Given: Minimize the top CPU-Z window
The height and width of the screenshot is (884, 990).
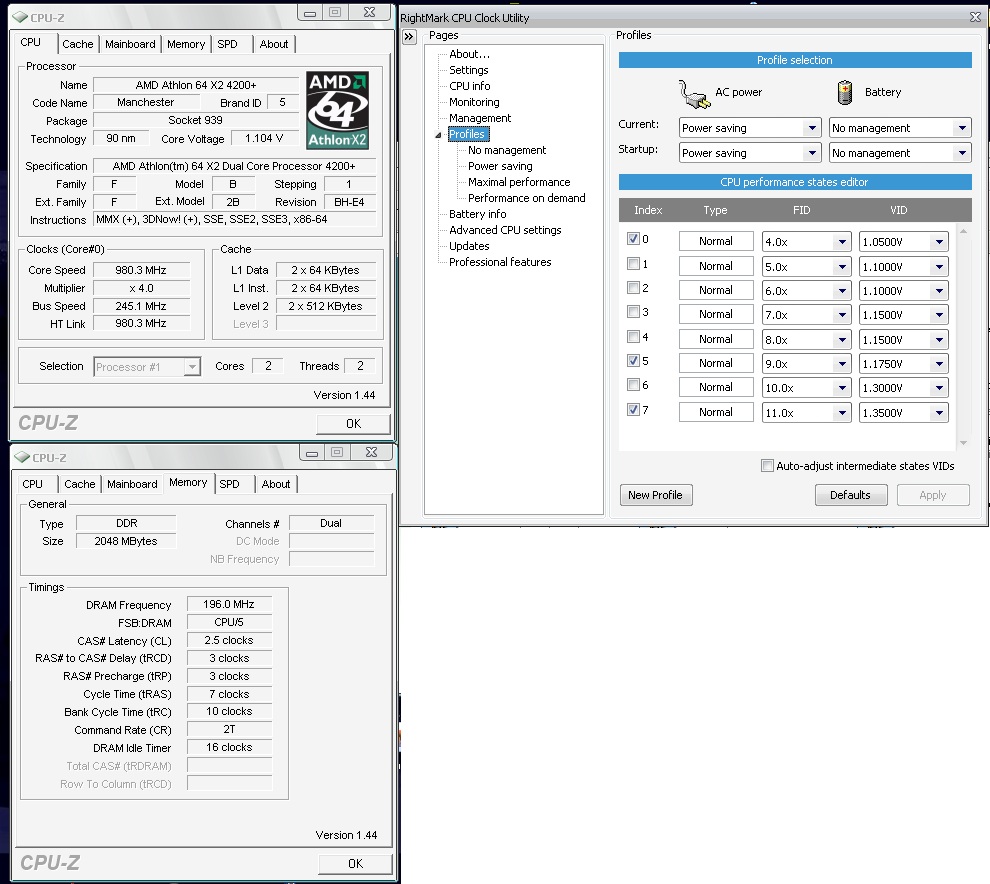Looking at the screenshot, I should click(310, 13).
